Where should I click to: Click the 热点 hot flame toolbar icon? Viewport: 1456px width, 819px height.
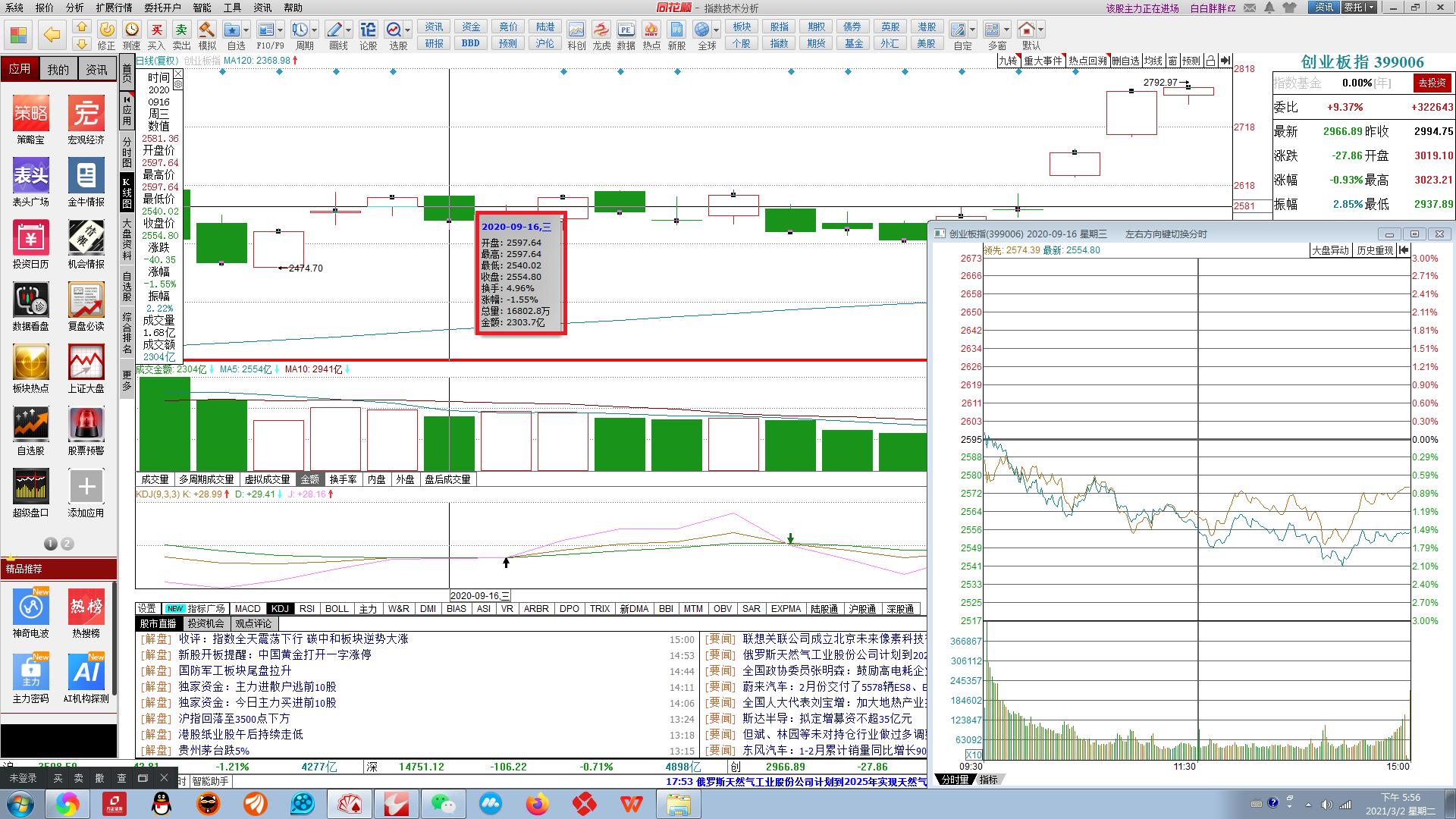coord(651,30)
